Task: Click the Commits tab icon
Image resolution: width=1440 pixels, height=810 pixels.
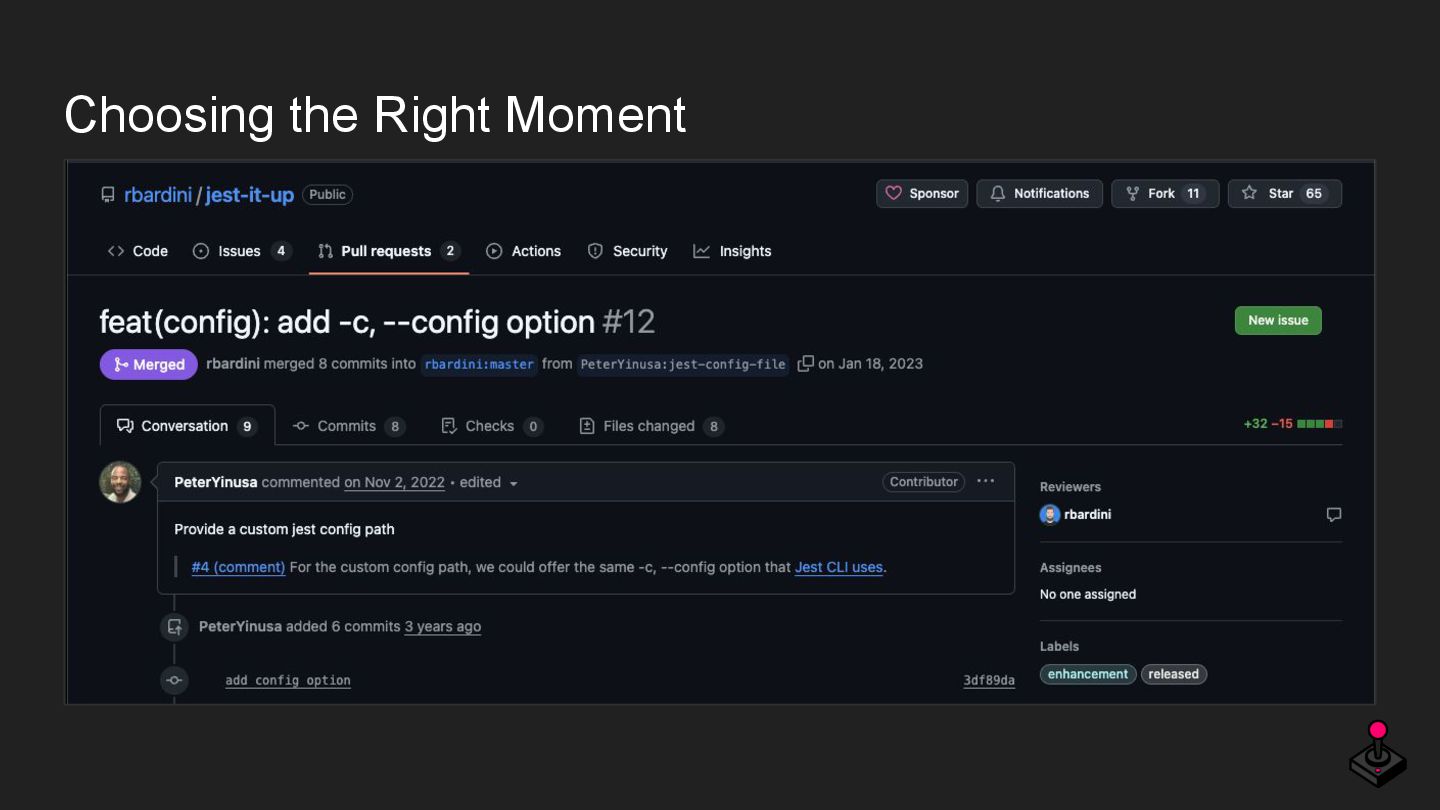Action: click(x=301, y=426)
